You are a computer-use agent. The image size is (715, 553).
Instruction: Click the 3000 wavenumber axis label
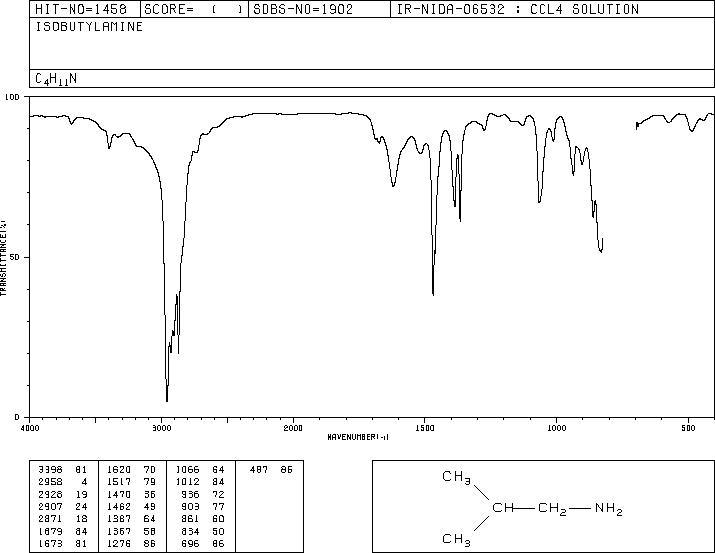(x=161, y=428)
